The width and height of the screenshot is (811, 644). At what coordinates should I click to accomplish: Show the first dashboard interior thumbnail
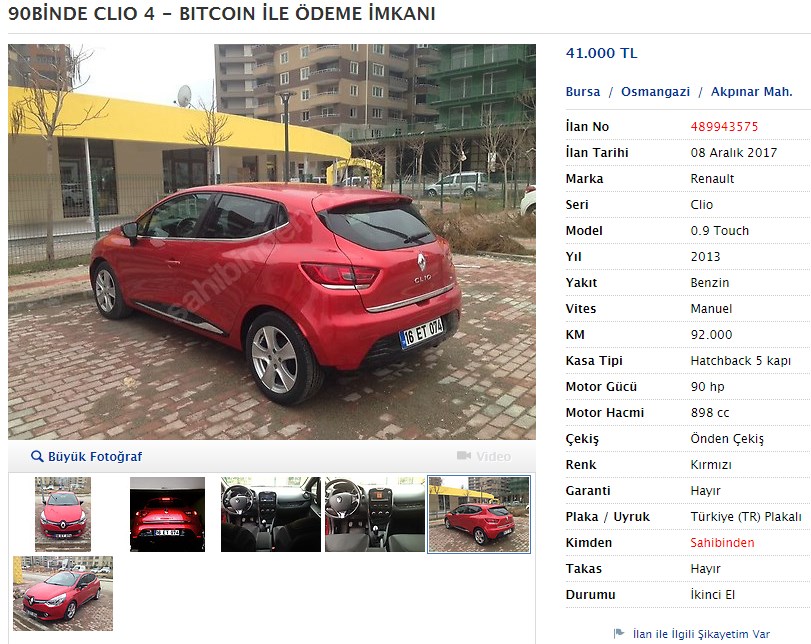pyautogui.click(x=271, y=514)
